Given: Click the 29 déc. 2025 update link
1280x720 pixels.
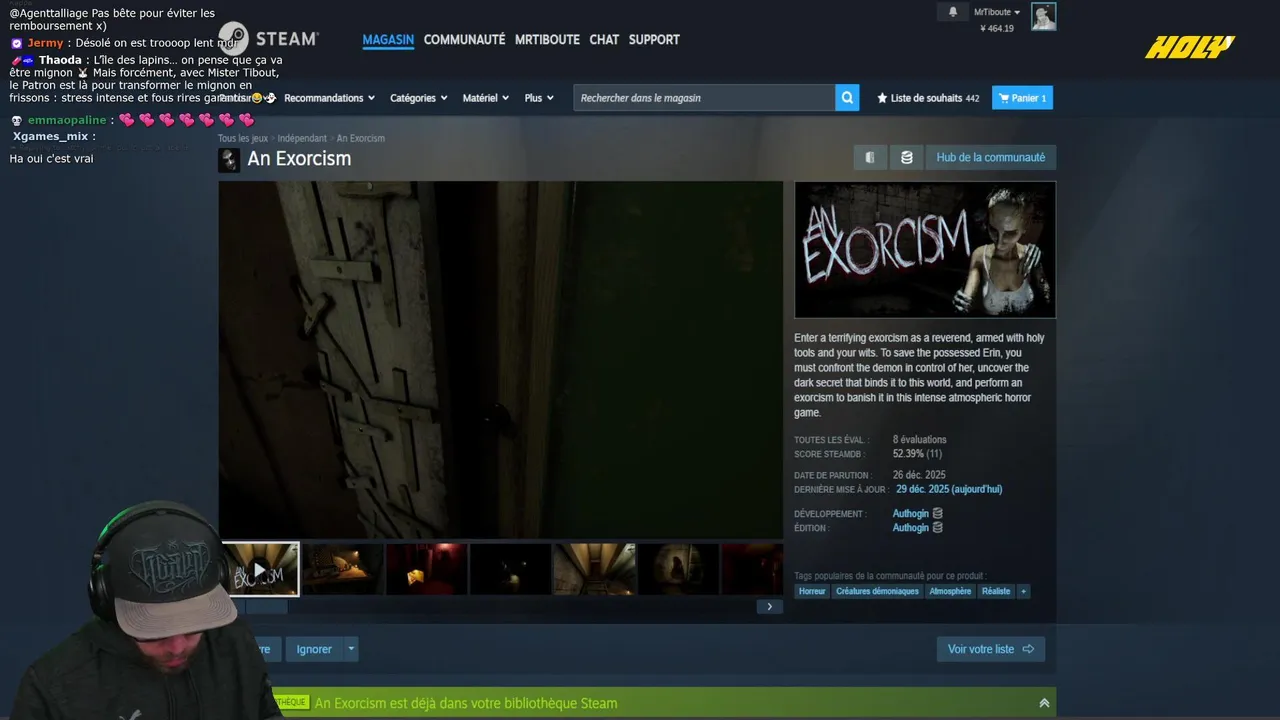Looking at the screenshot, I should click(949, 489).
